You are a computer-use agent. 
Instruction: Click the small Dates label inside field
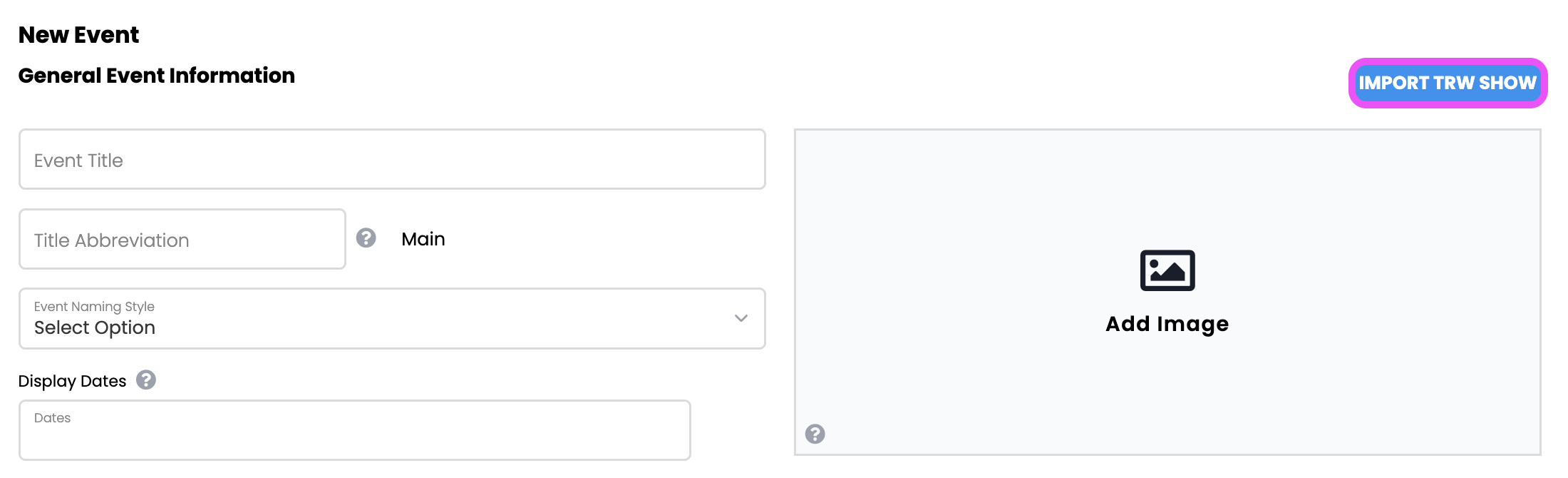point(52,418)
